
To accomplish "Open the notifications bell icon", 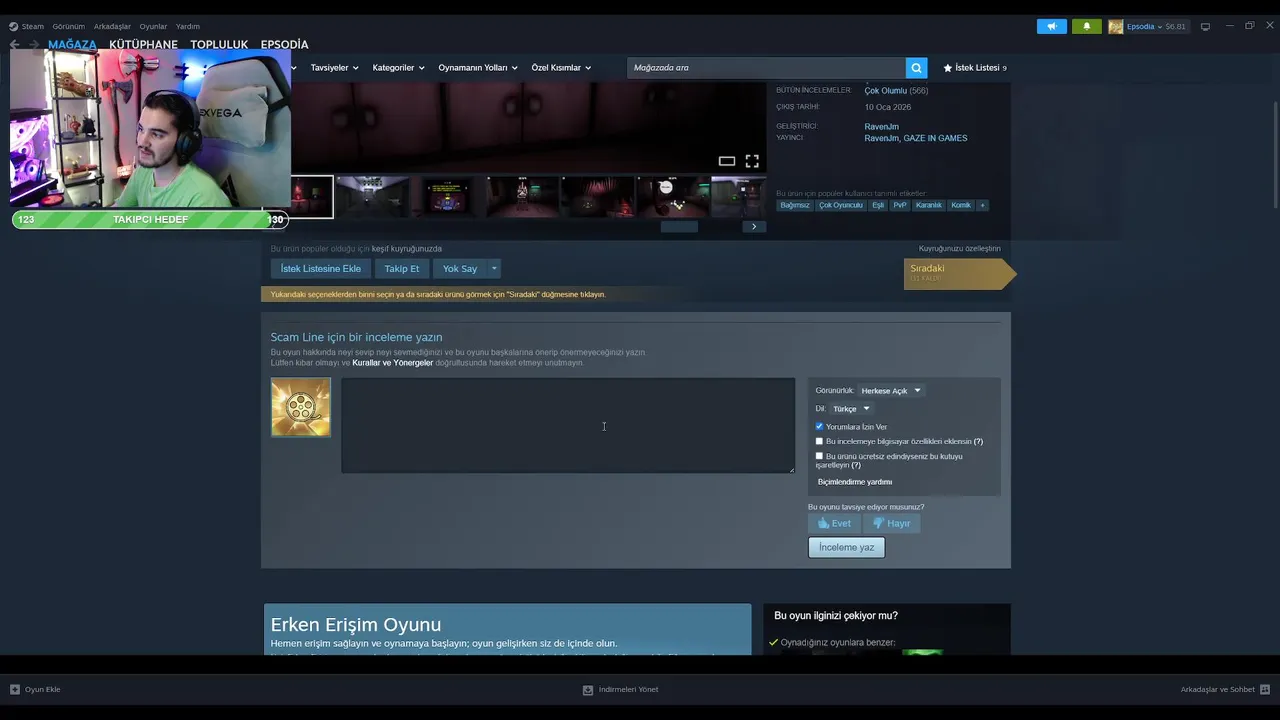I will click(x=1087, y=26).
